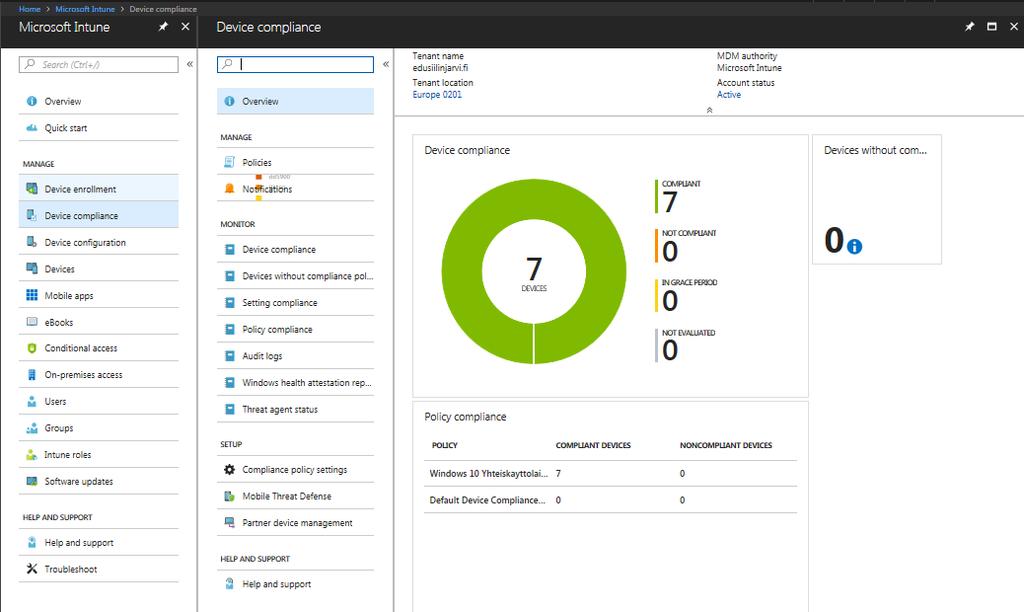The image size is (1024, 612).
Task: Click the Noncompliant devices column header
Action: 726,445
